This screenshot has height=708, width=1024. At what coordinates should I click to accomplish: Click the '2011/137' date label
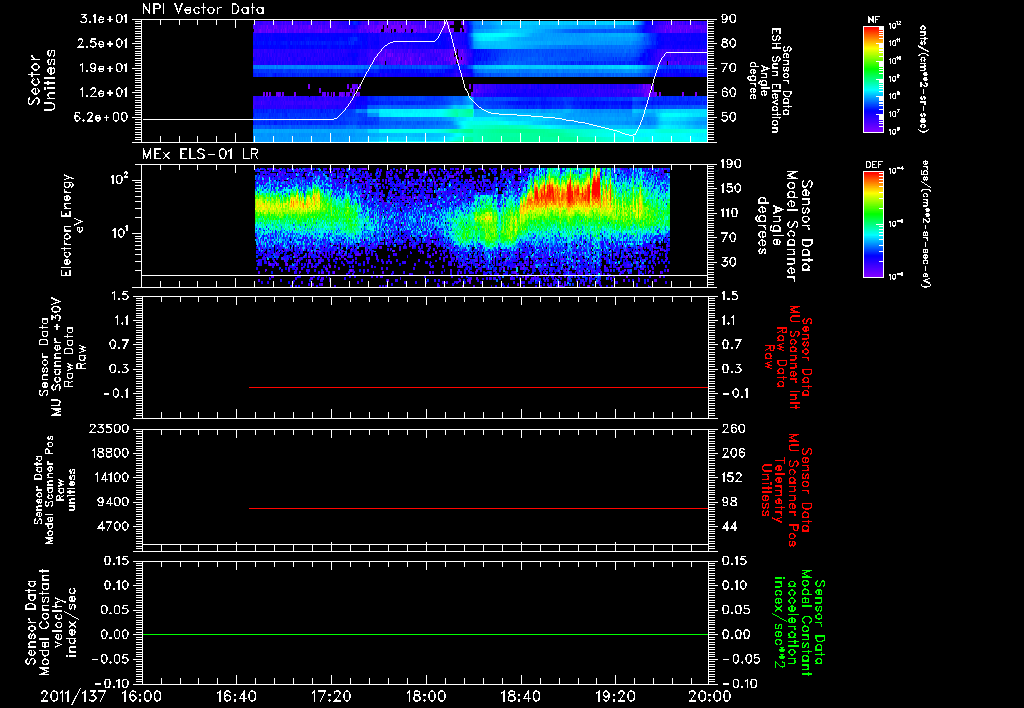click(73, 696)
